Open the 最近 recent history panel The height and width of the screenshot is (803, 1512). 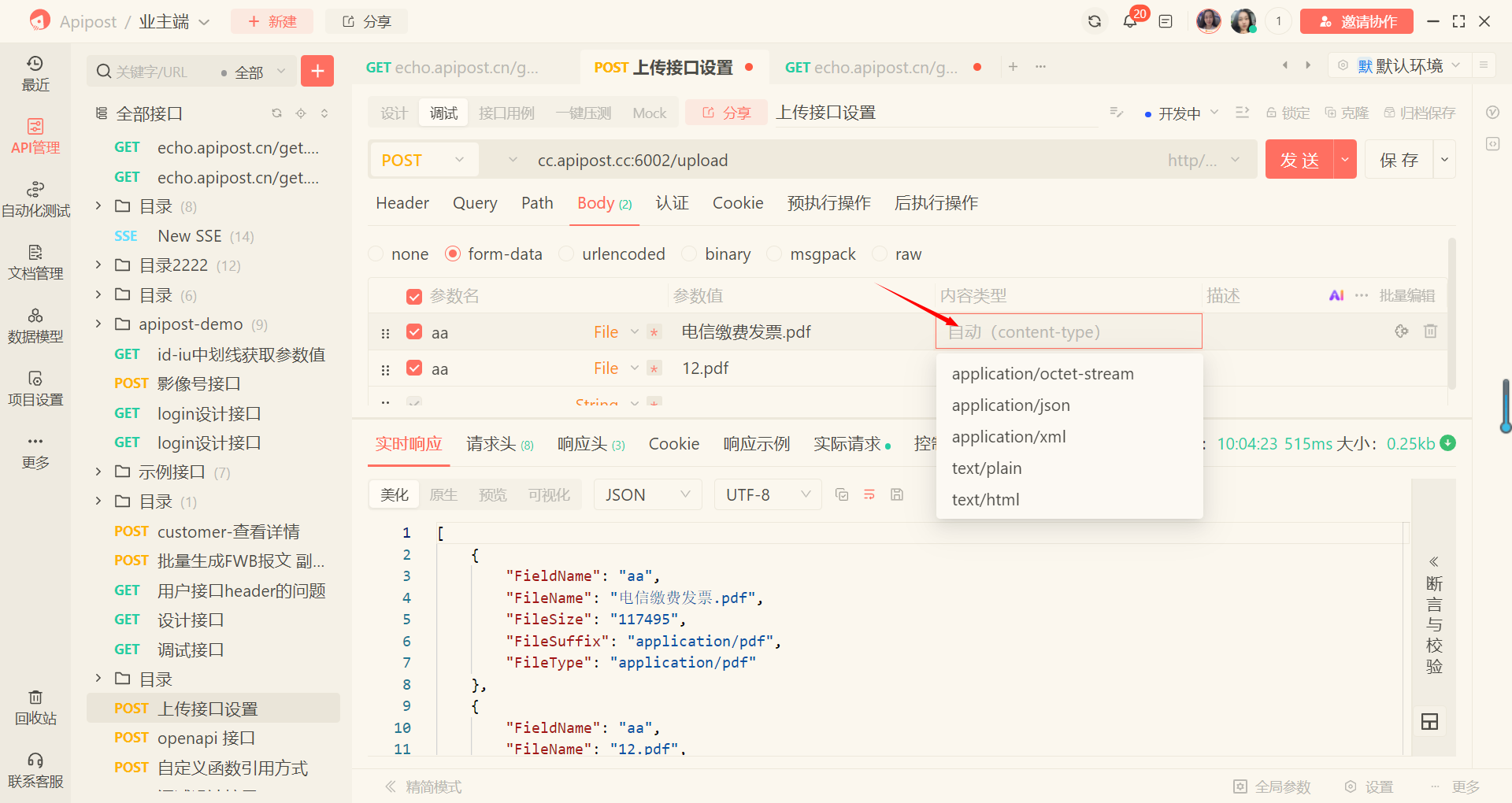point(35,73)
